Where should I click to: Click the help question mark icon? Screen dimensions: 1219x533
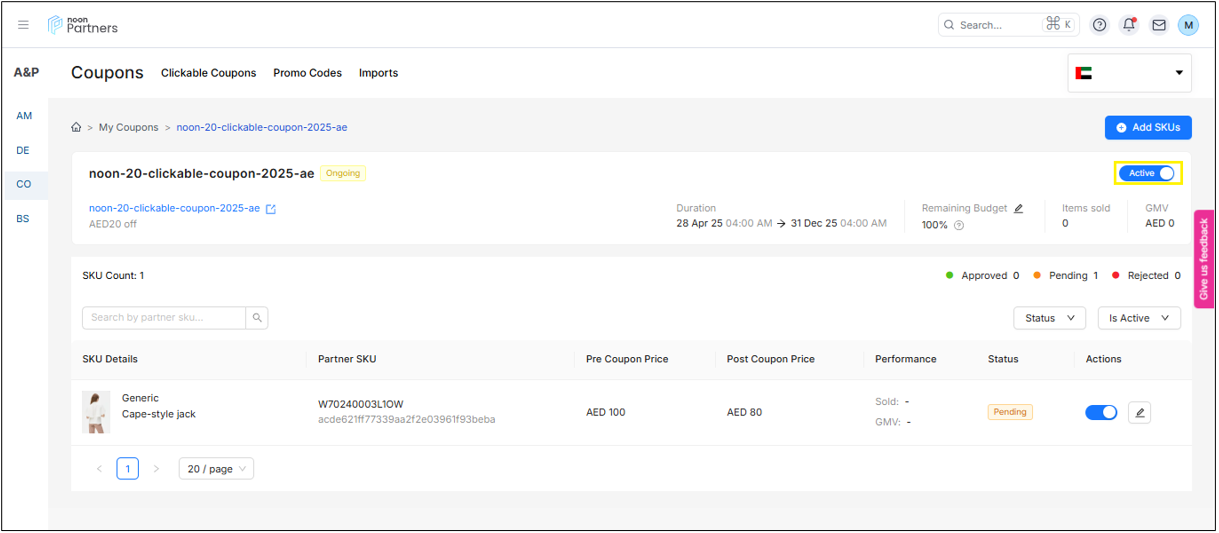coord(1100,25)
